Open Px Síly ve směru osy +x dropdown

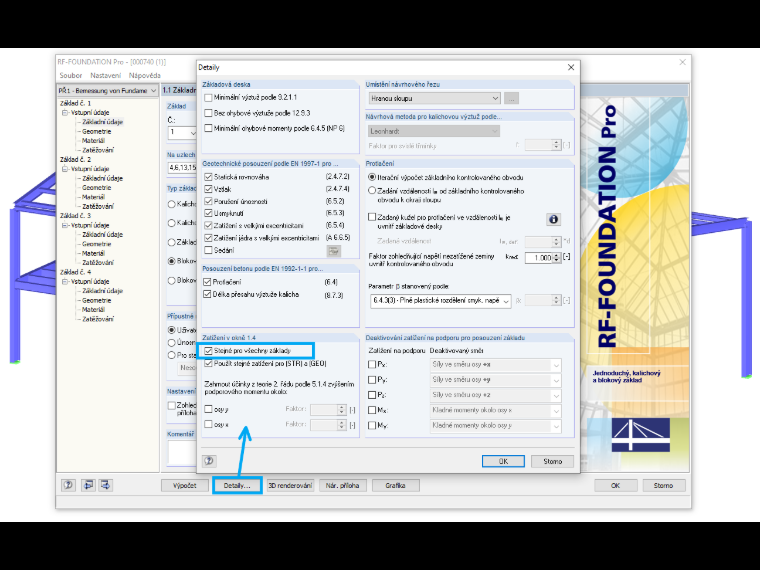click(495, 364)
